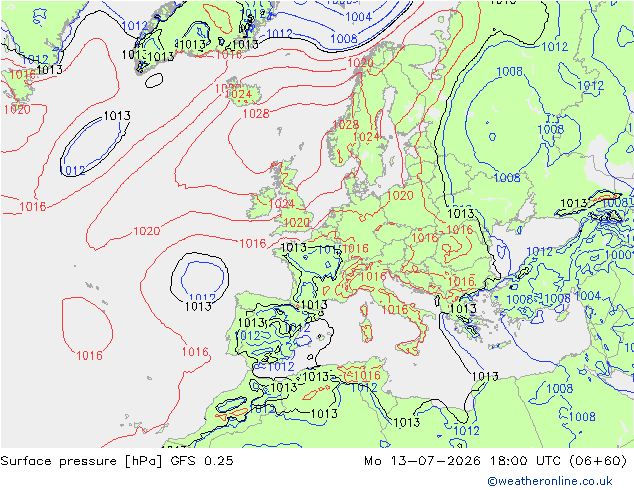Click the "Surface pressure [hPa] GFS 0.25" caption
634x490 pixels.
coord(117,461)
